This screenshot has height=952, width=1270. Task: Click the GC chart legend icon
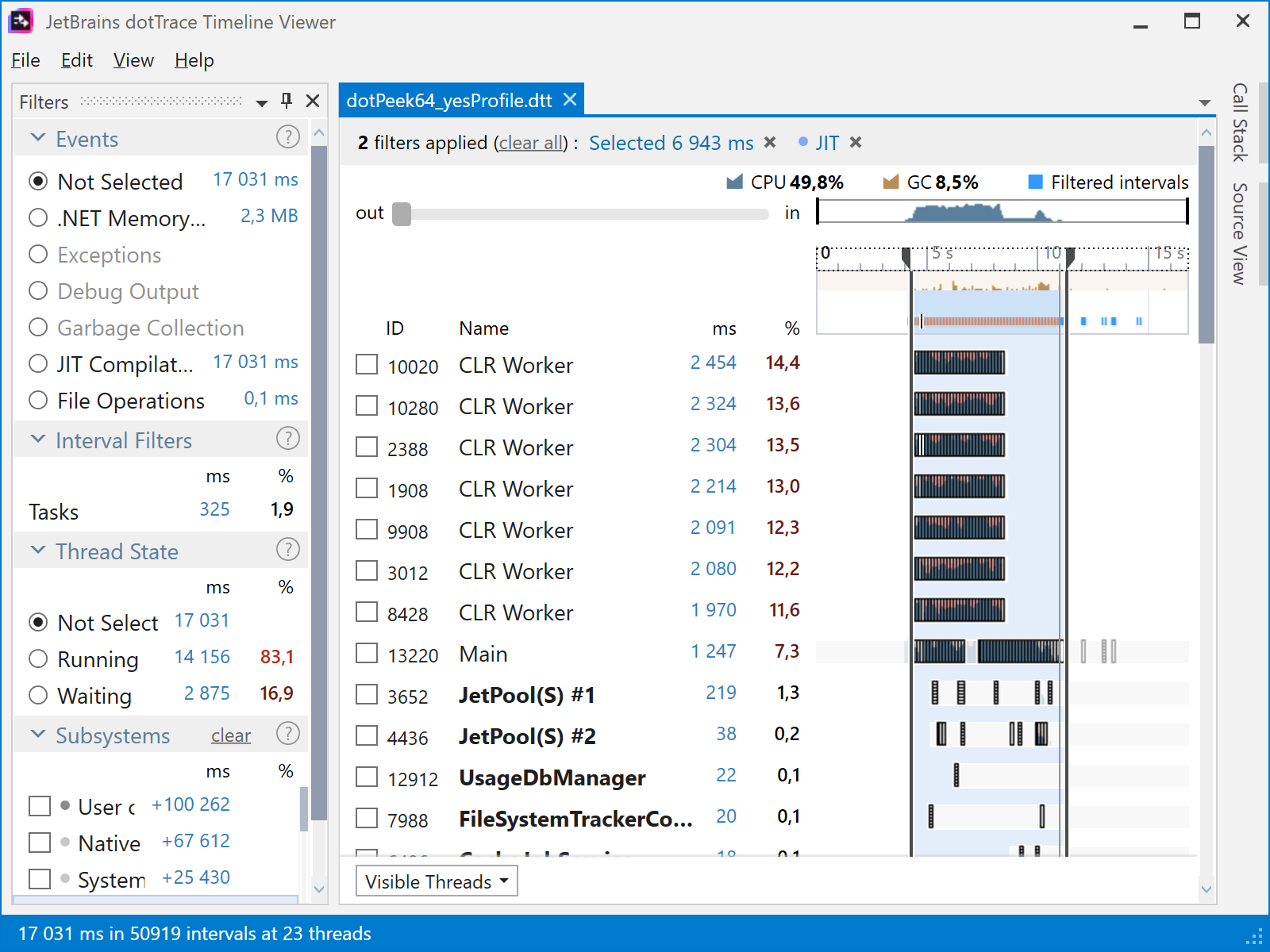(891, 182)
